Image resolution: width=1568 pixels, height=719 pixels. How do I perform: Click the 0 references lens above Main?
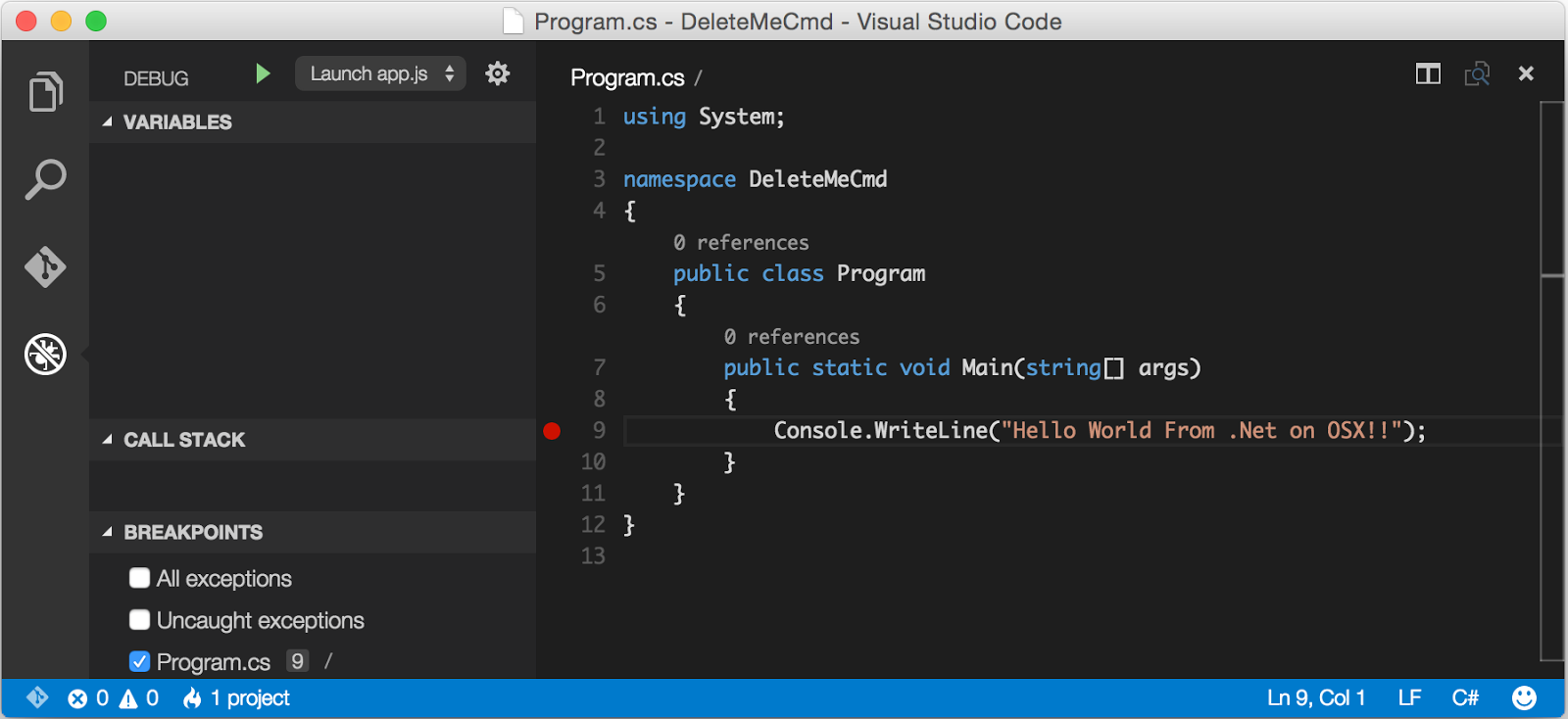(x=792, y=336)
